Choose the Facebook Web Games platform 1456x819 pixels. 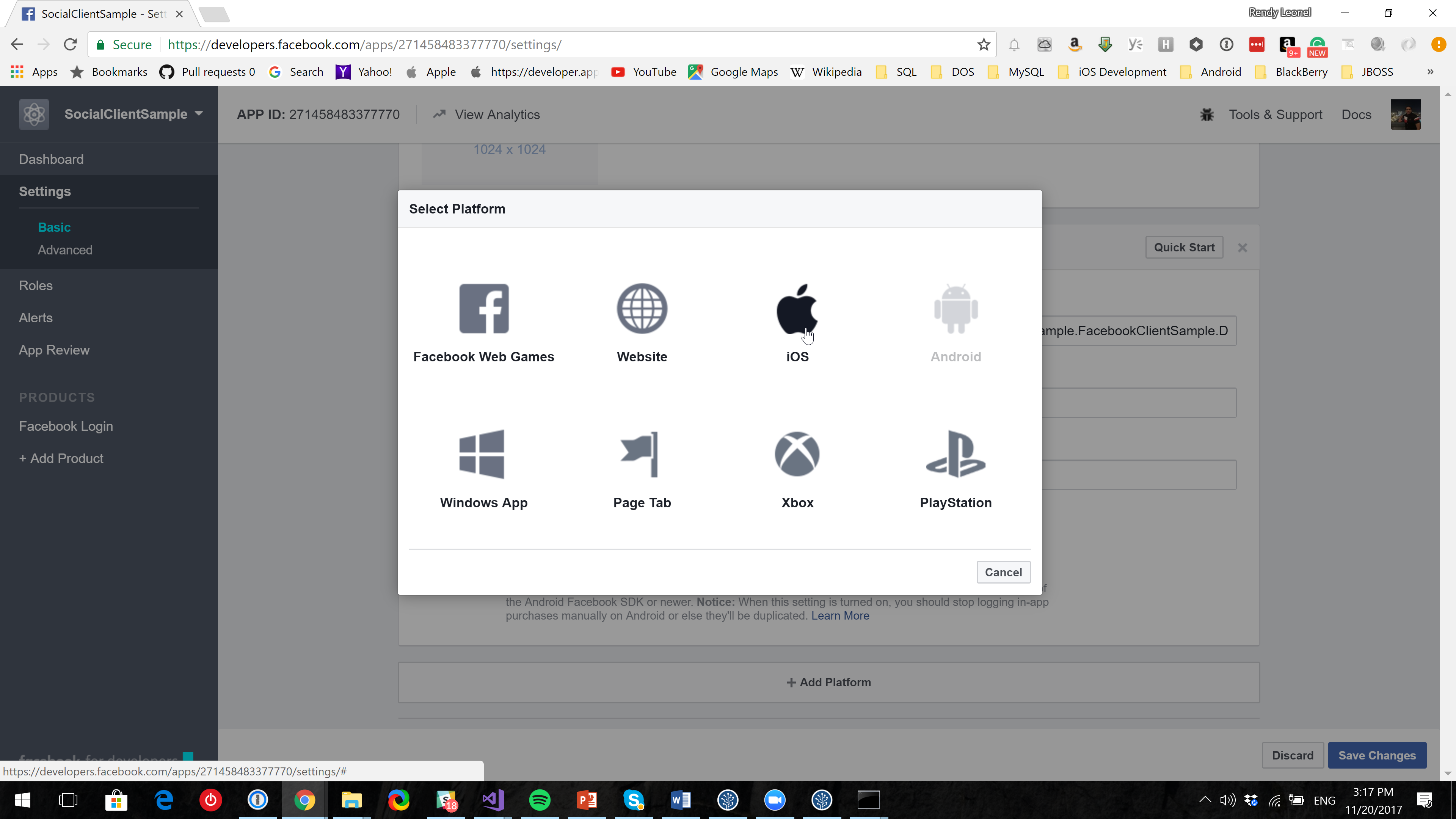[483, 309]
